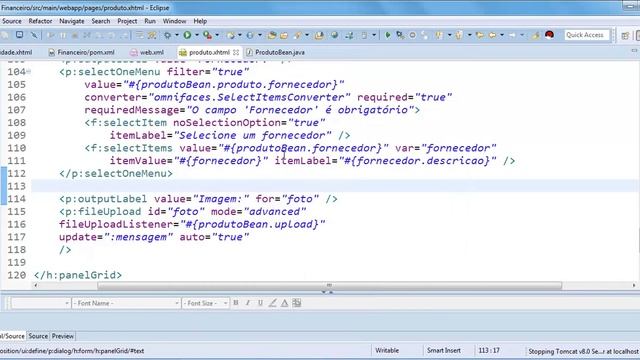Screen dimensions: 640x360
Task: Open the Run menu
Action: [x=150, y=21]
